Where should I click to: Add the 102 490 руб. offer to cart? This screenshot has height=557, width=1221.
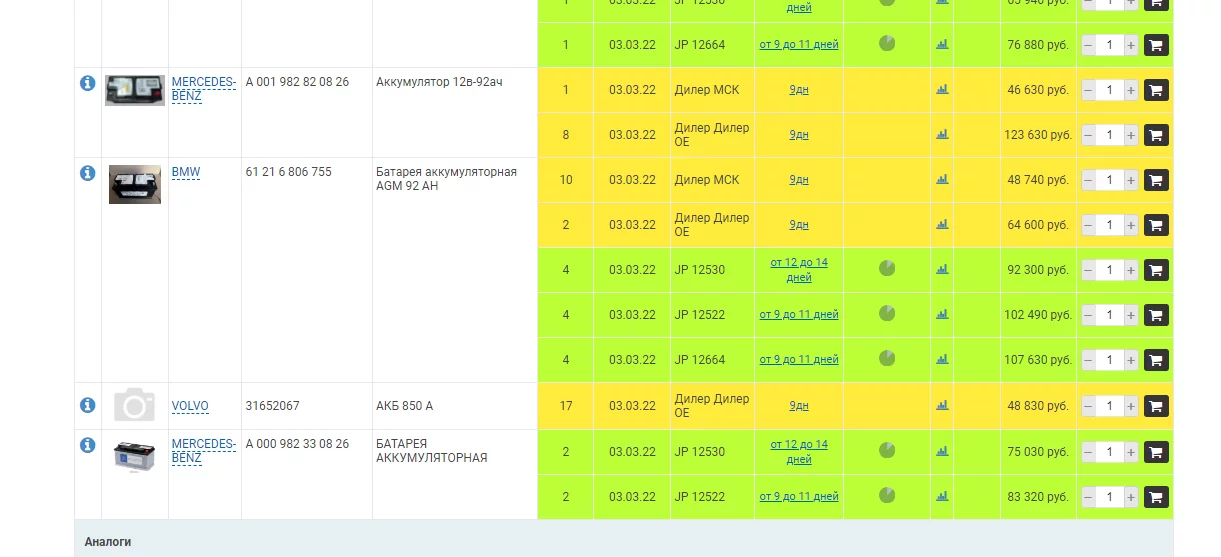(x=1156, y=315)
